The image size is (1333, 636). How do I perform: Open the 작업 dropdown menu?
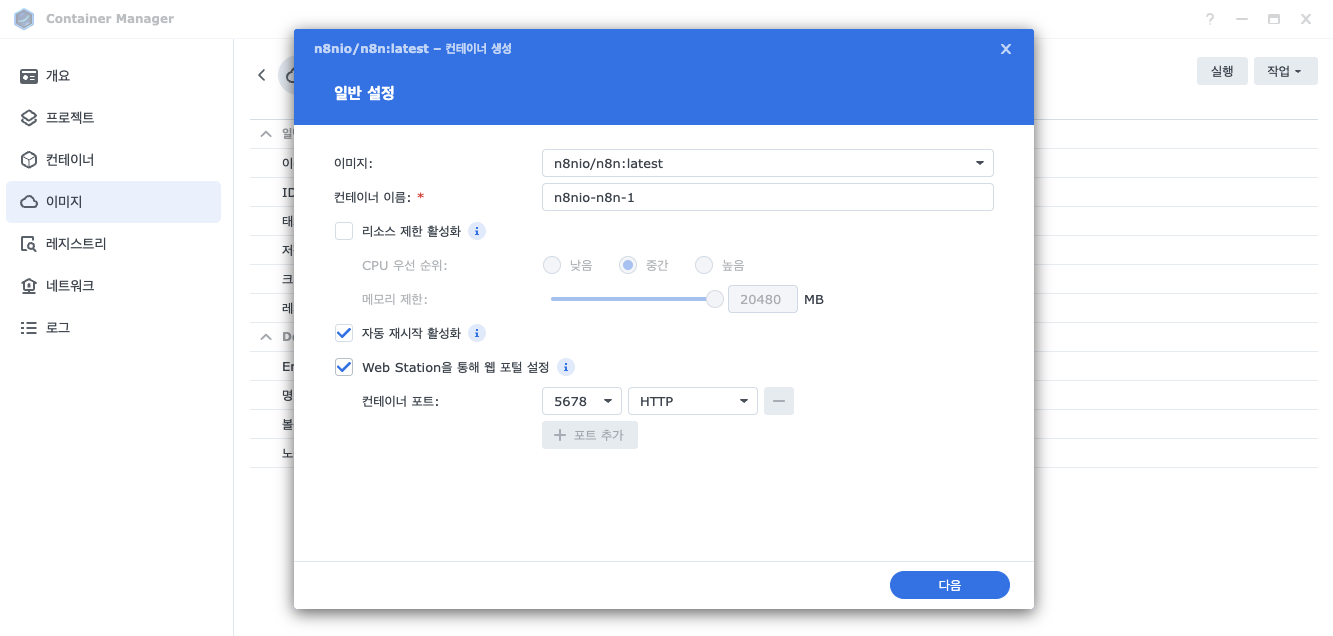(1285, 71)
